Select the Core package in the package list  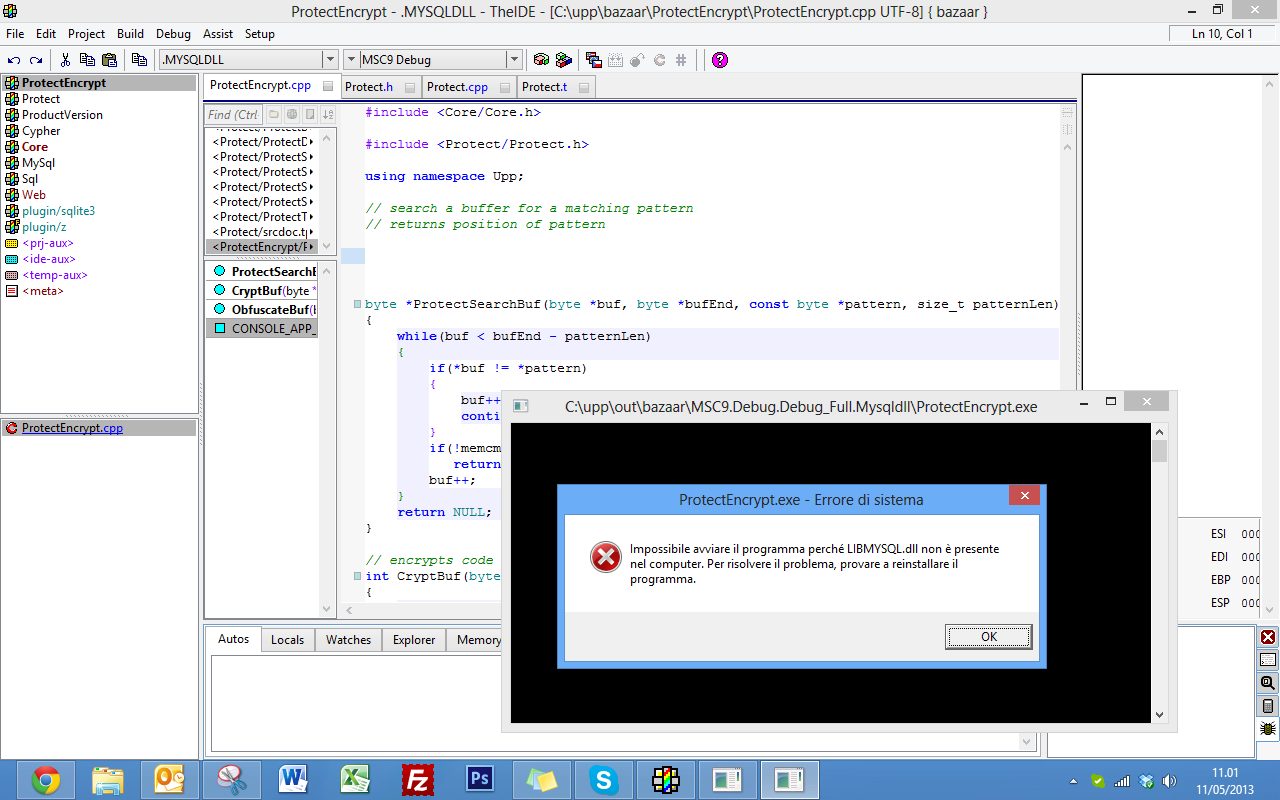tap(35, 147)
